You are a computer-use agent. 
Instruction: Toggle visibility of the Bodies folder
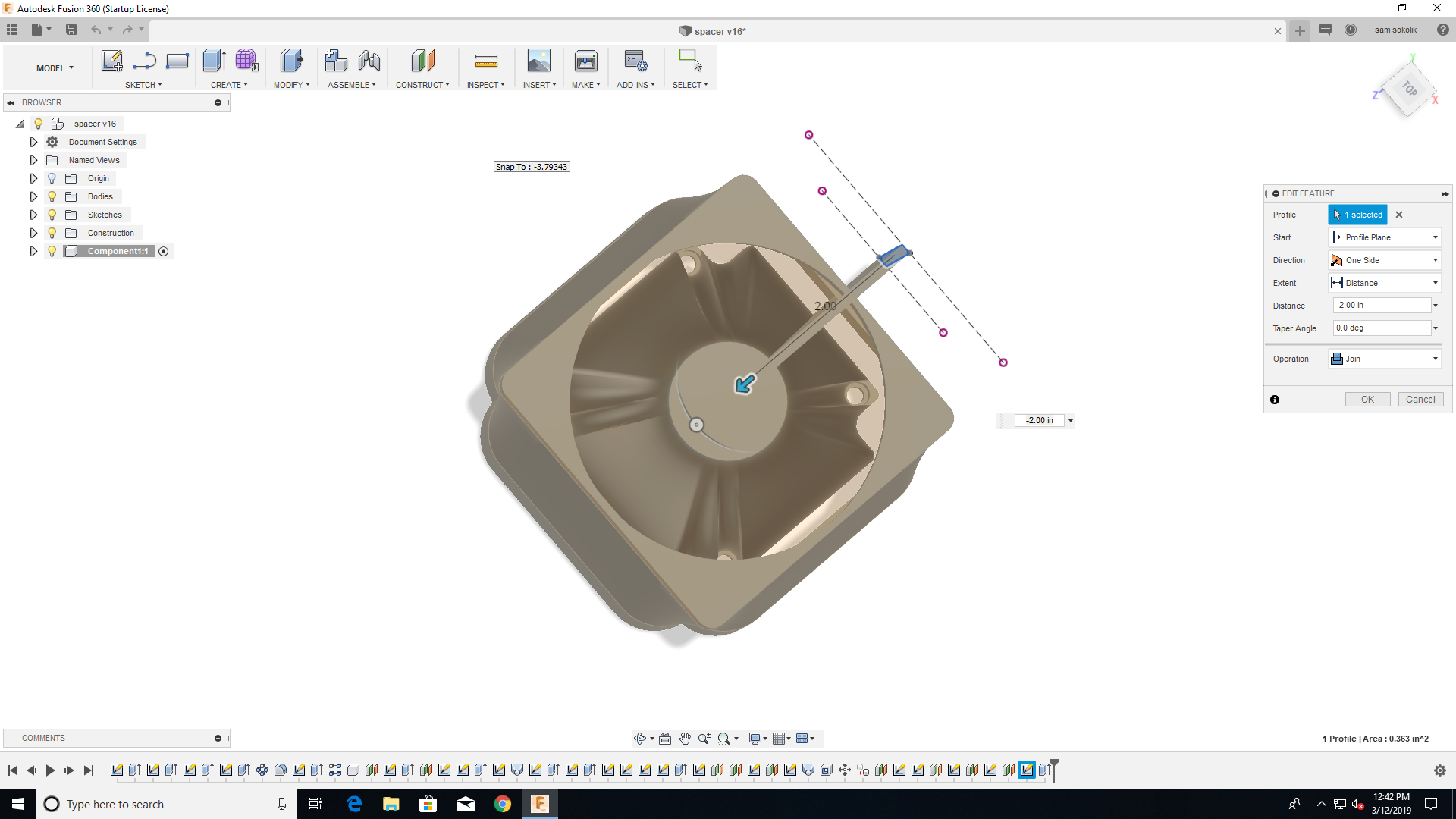coord(52,196)
